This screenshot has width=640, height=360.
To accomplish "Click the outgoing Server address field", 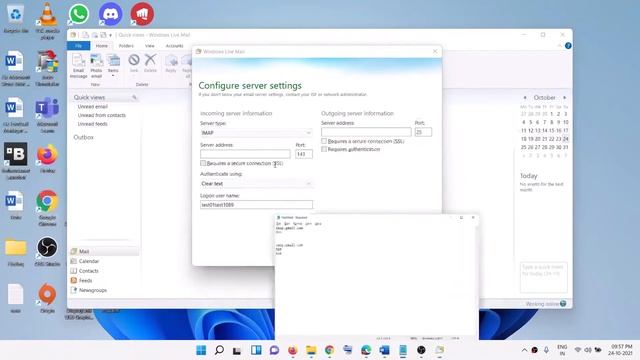I will (x=366, y=132).
